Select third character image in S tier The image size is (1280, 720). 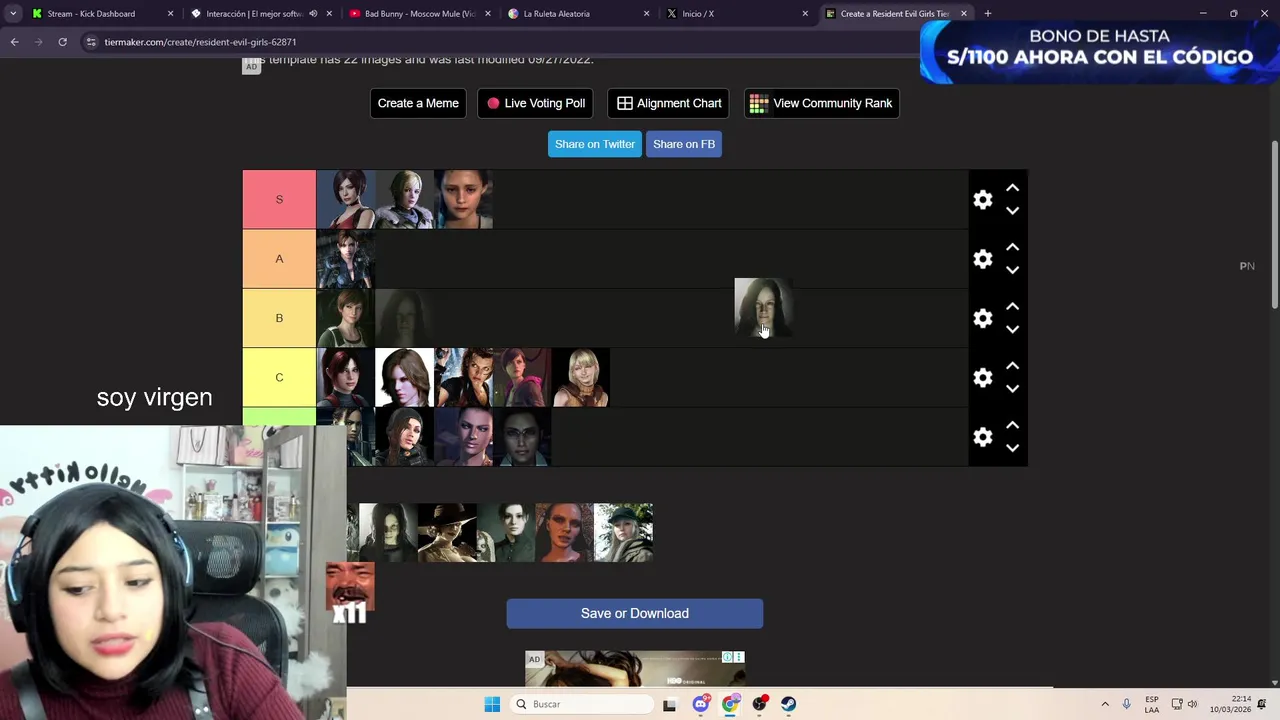(464, 200)
